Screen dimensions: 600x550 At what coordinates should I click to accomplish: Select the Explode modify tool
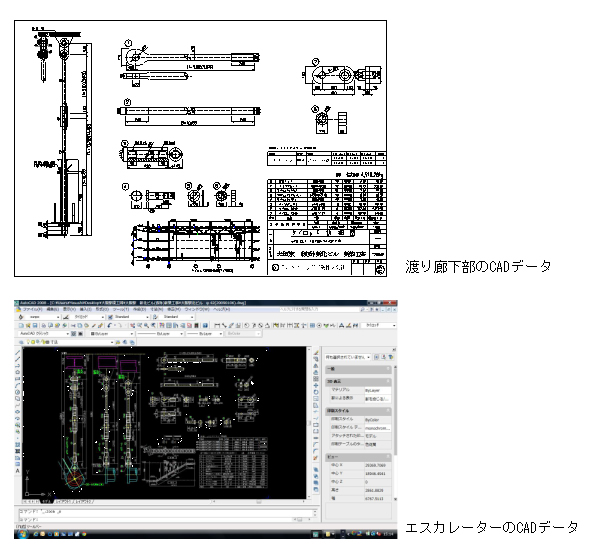tap(316, 458)
